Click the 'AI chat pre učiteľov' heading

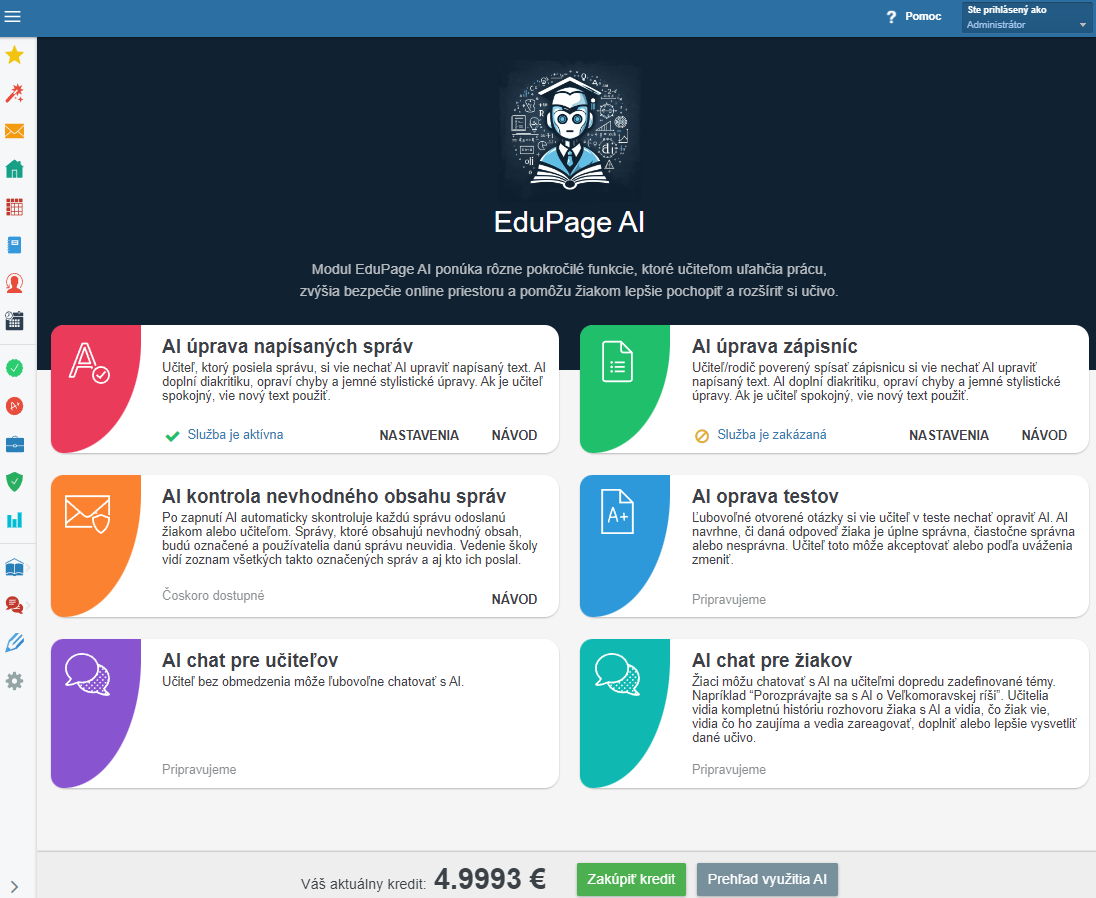tap(250, 661)
